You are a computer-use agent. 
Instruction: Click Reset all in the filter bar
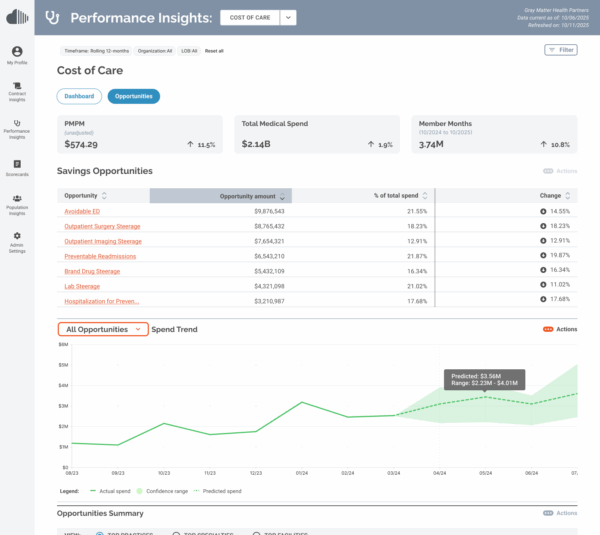pos(214,49)
